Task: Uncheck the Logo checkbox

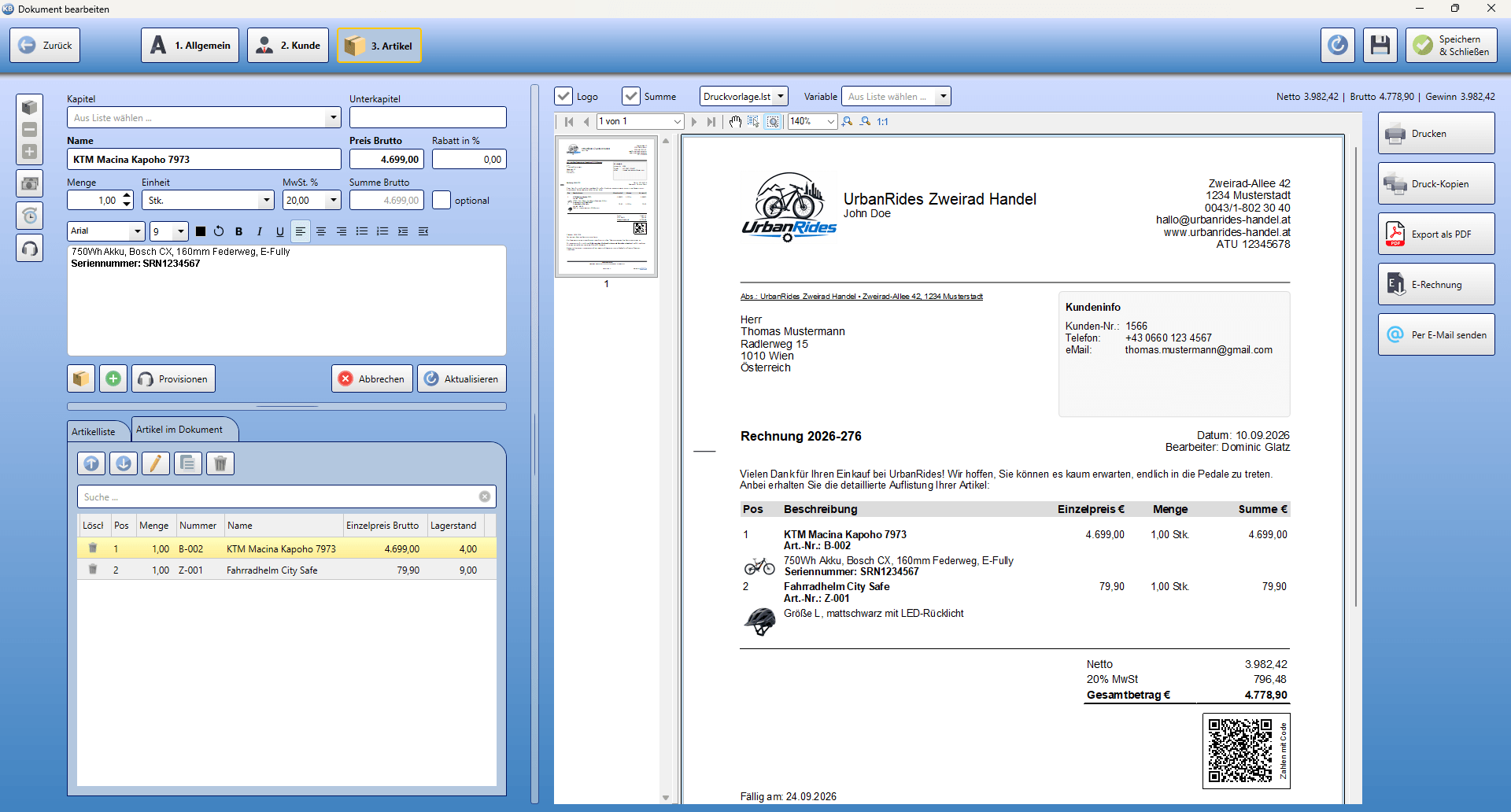Action: 563,96
